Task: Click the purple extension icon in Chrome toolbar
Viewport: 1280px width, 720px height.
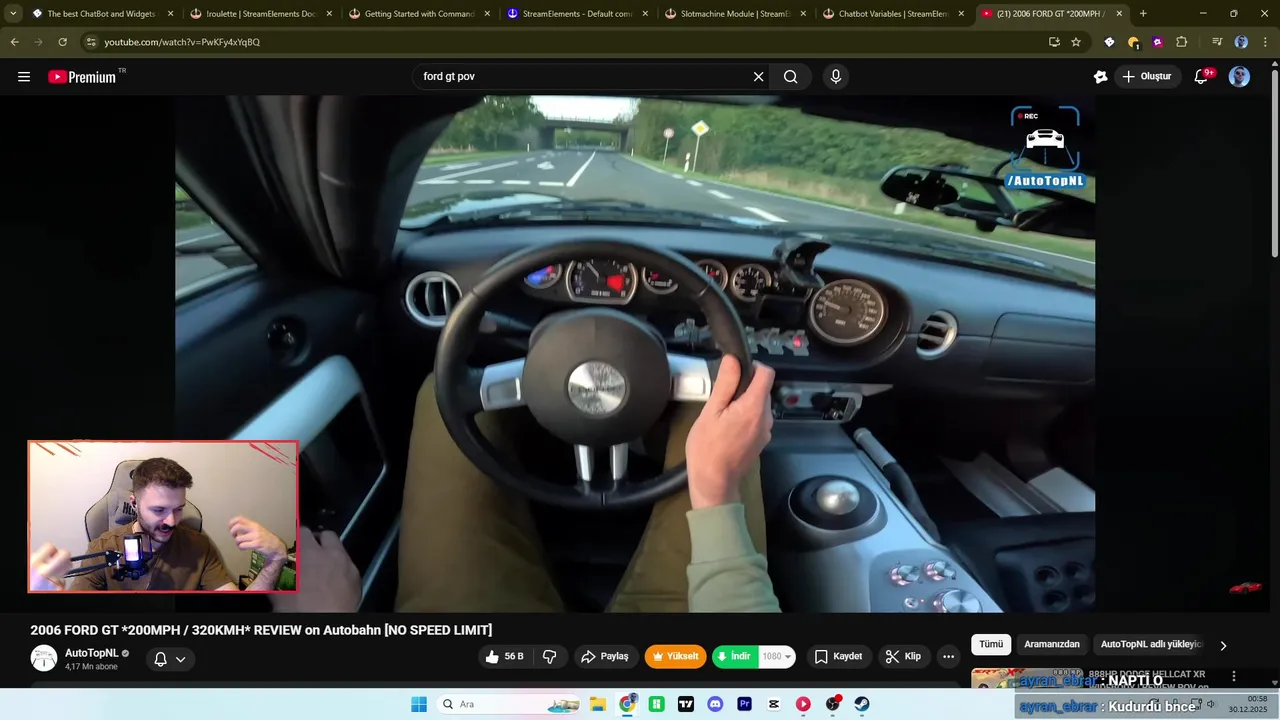Action: coord(1157,42)
